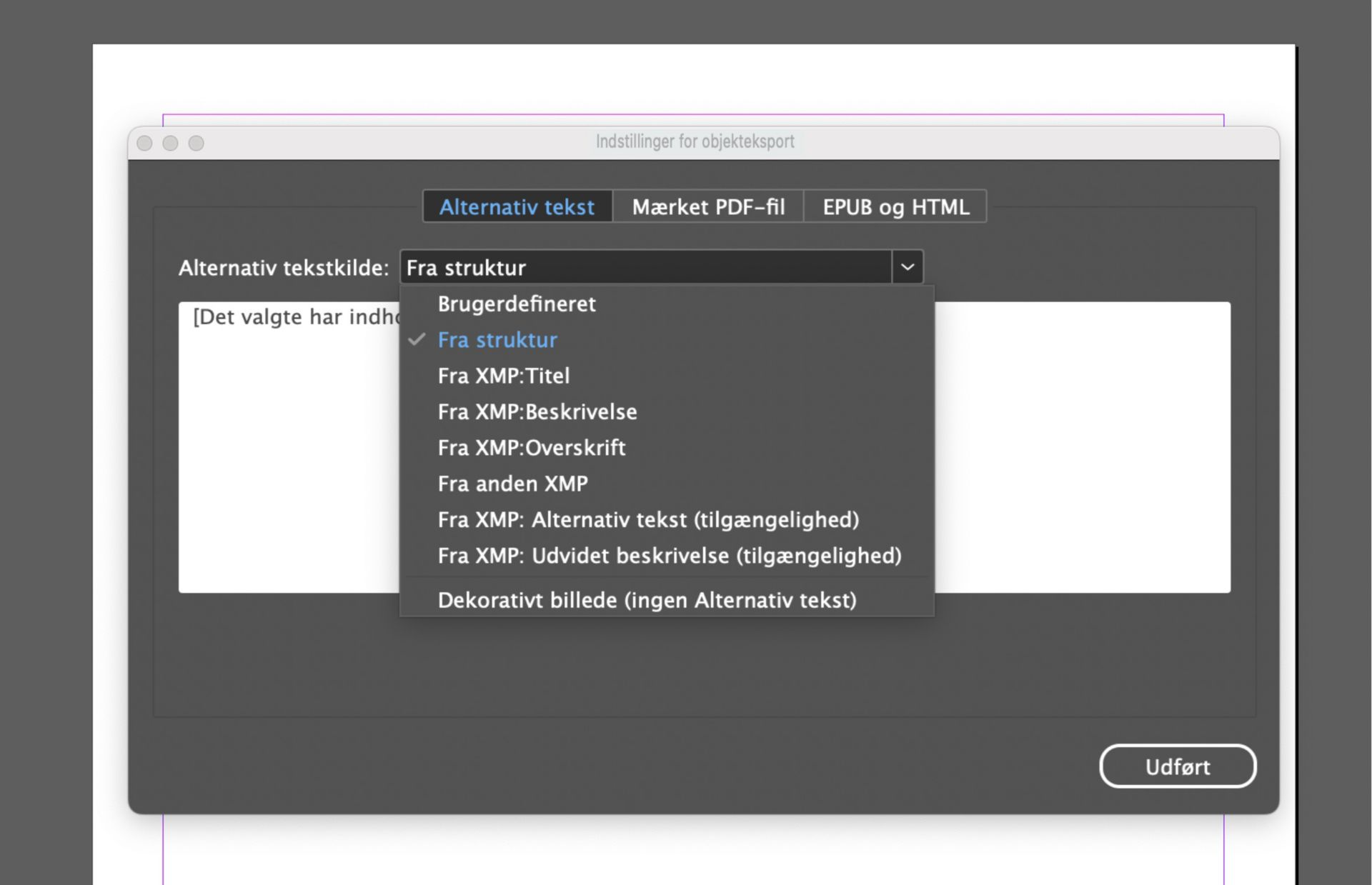Screen dimensions: 1372x885
Task: Choose Fra XMP:Overskrift option
Action: tap(532, 448)
